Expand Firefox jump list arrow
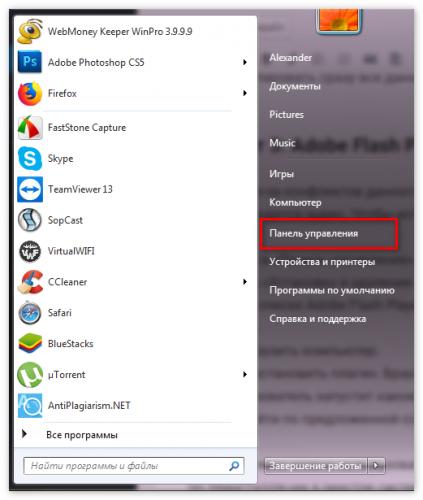The image size is (423, 500). [245, 93]
